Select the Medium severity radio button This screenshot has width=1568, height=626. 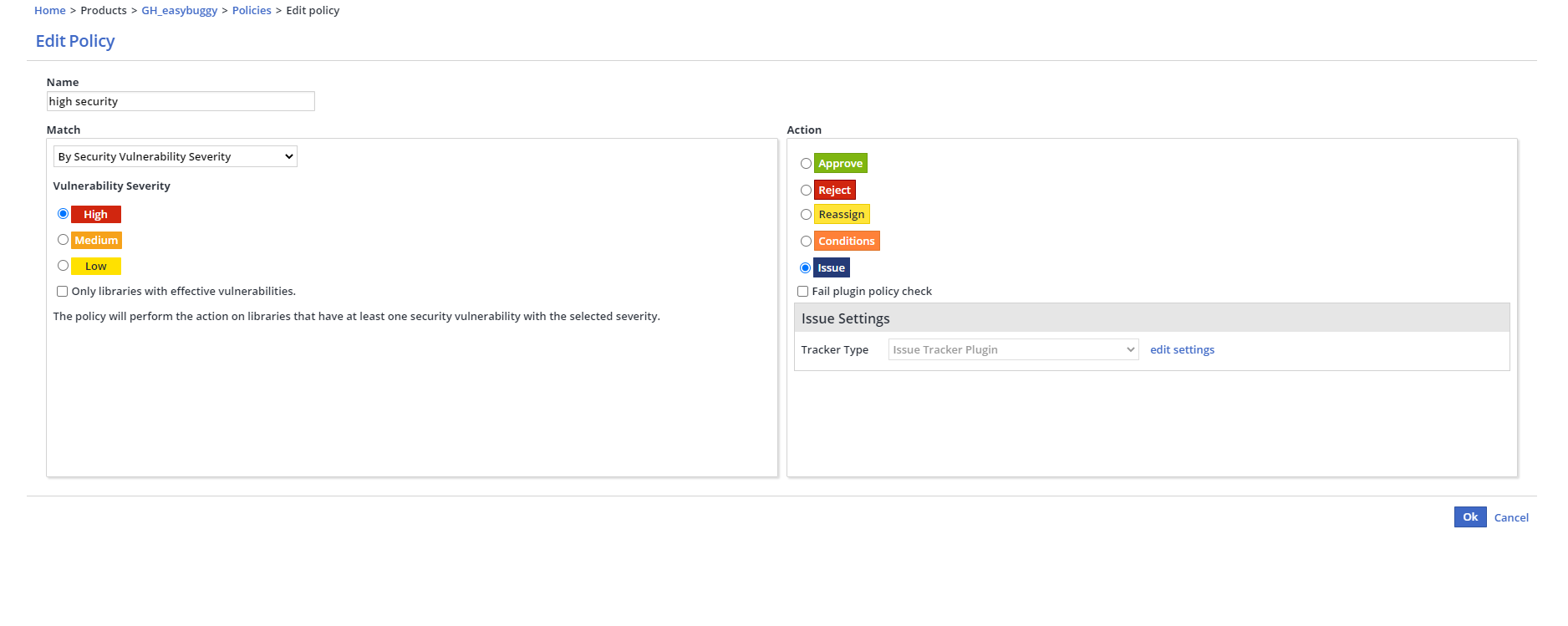[x=63, y=240]
